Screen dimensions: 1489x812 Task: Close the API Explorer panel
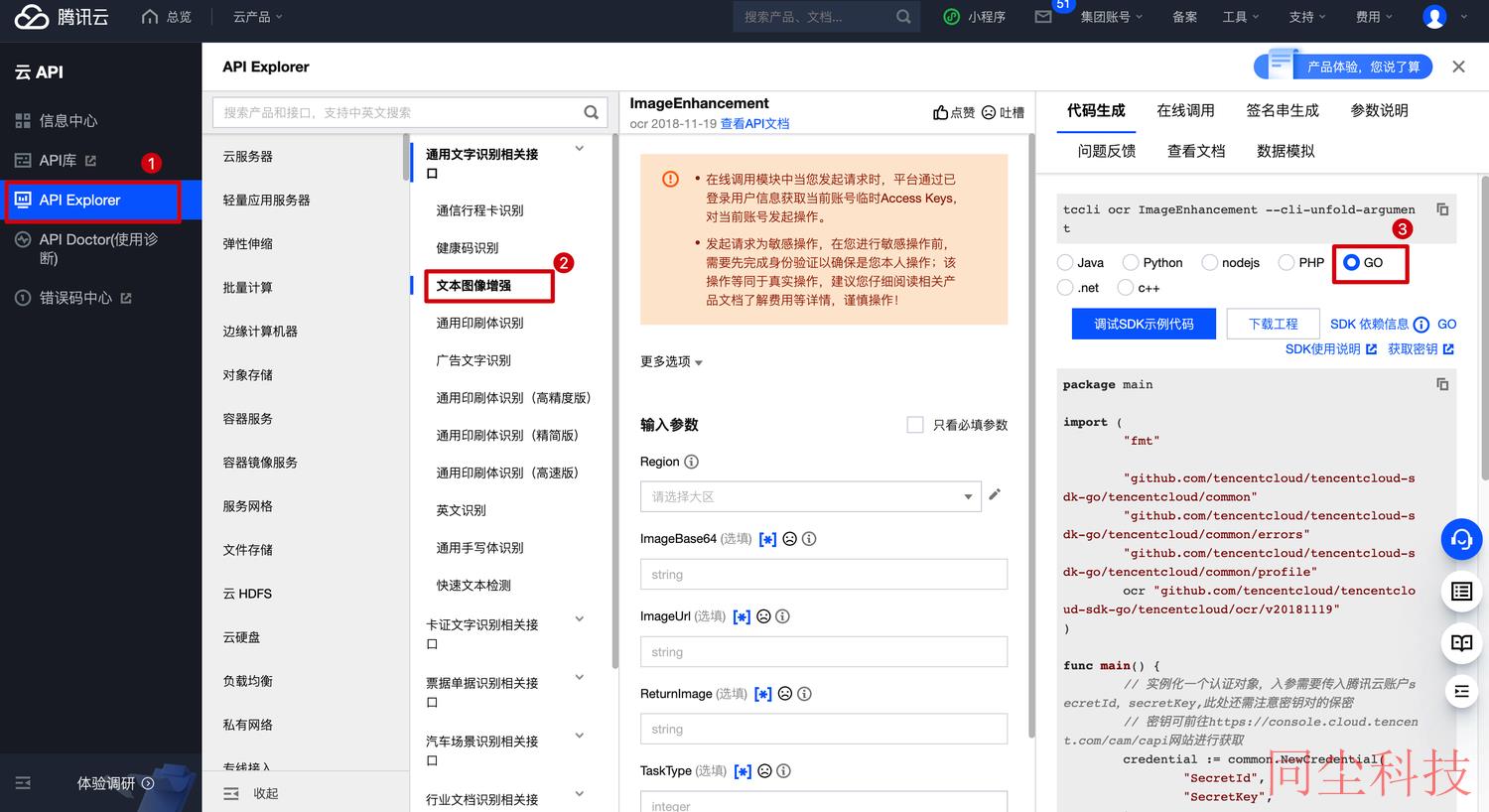1458,67
